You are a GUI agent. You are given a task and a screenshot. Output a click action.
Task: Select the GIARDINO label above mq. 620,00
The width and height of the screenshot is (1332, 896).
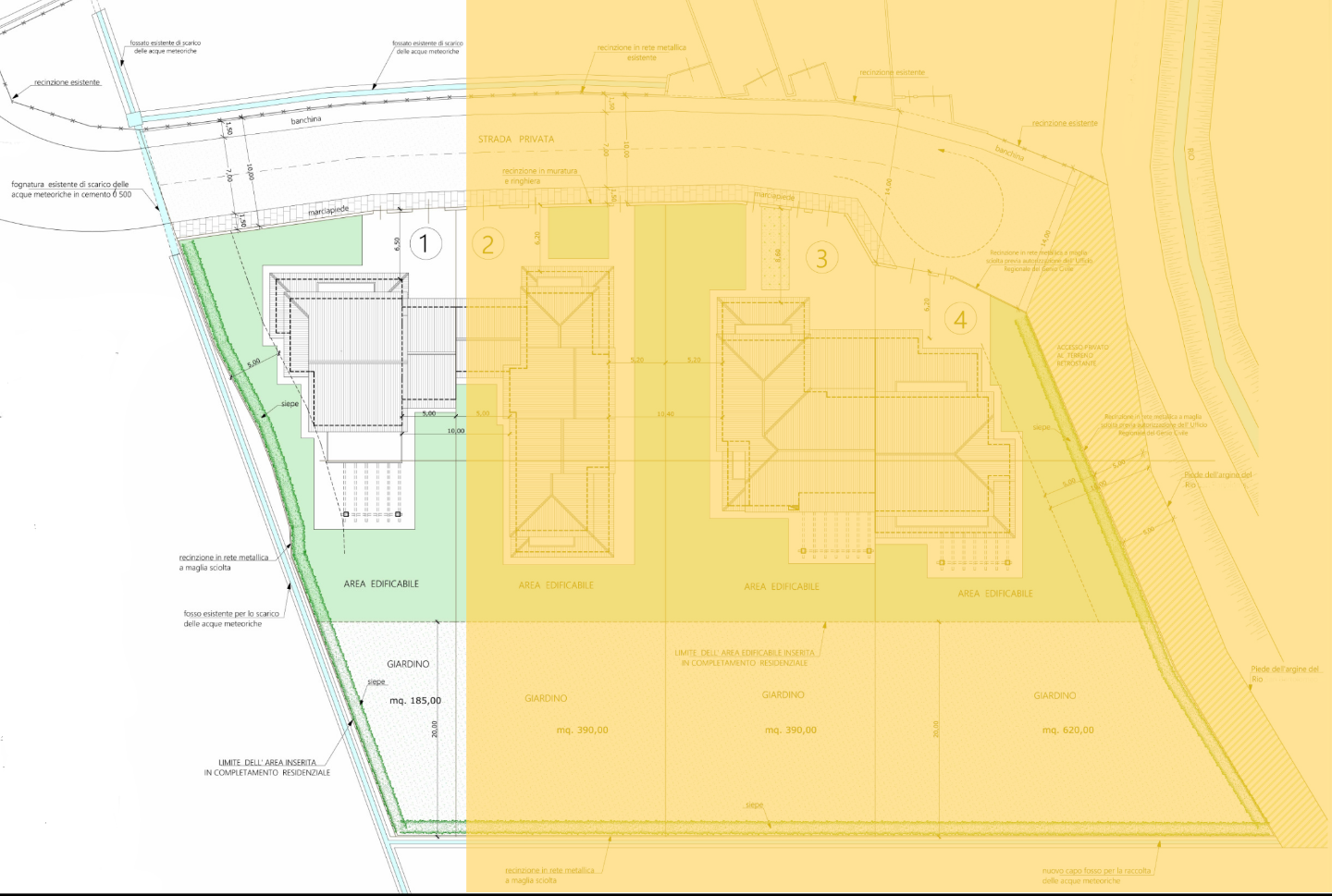click(1054, 695)
